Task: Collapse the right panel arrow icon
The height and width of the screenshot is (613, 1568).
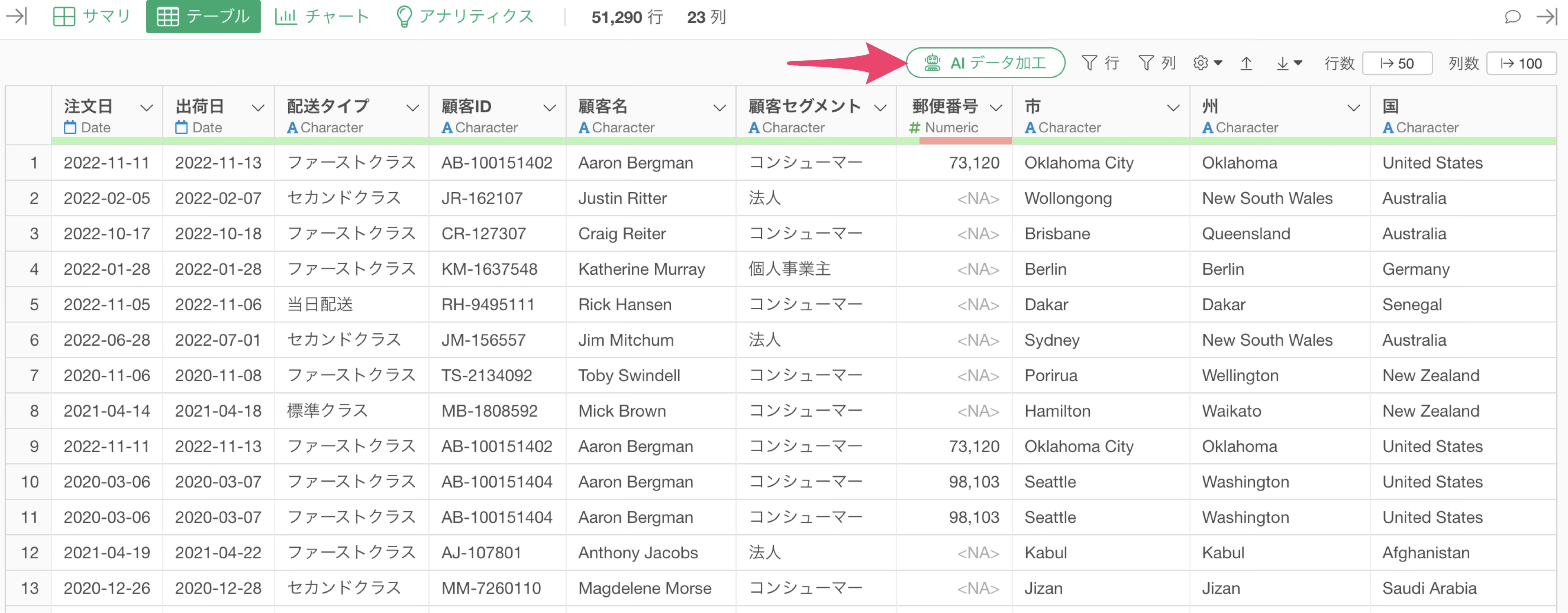Action: pyautogui.click(x=1547, y=16)
